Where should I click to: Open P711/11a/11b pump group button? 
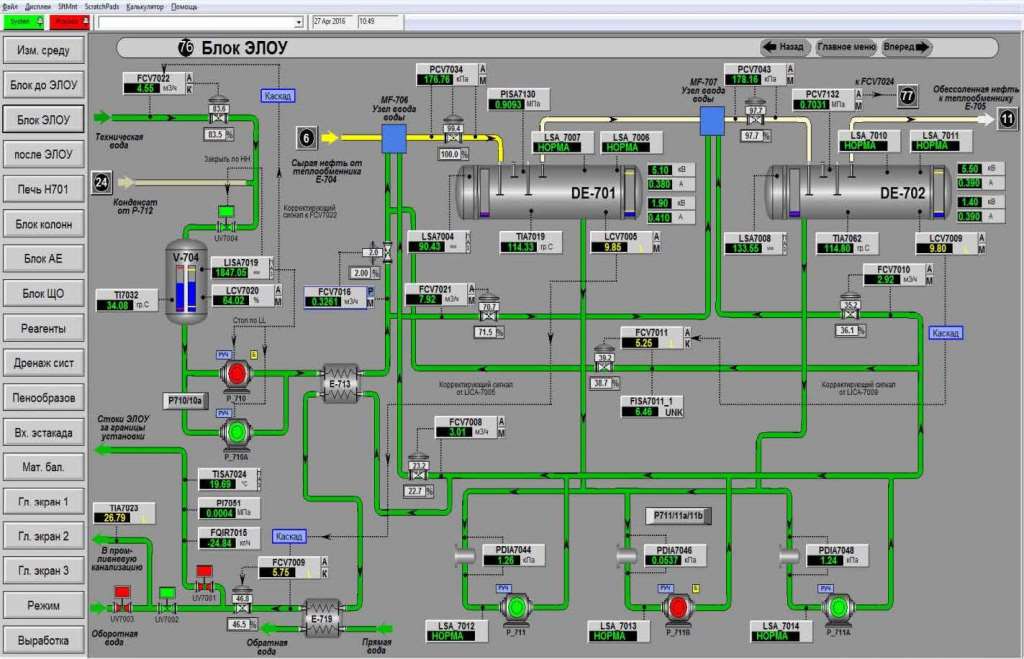click(679, 515)
